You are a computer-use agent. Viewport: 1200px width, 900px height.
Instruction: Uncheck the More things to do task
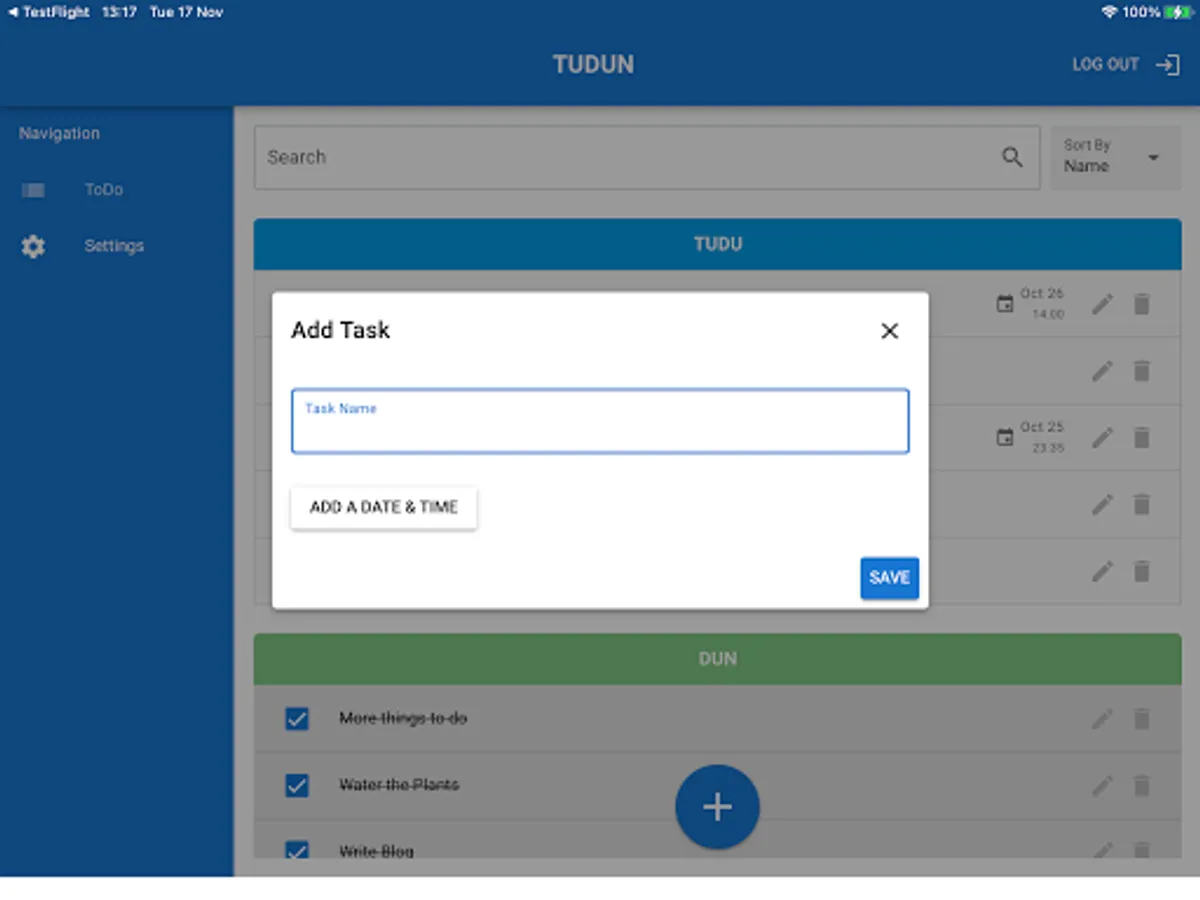coord(297,719)
